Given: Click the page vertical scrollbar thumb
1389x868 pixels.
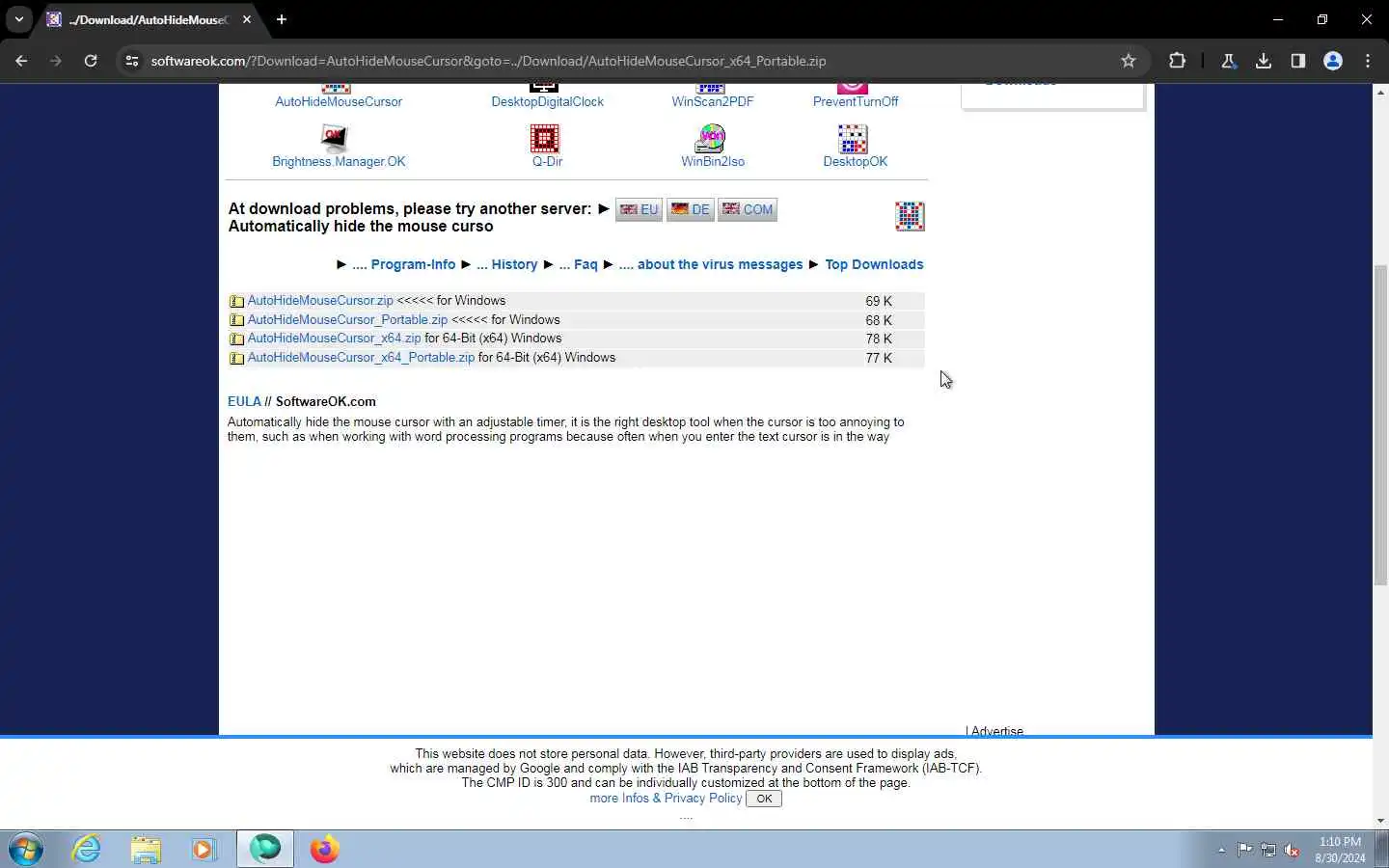Looking at the screenshot, I should tap(1380, 424).
